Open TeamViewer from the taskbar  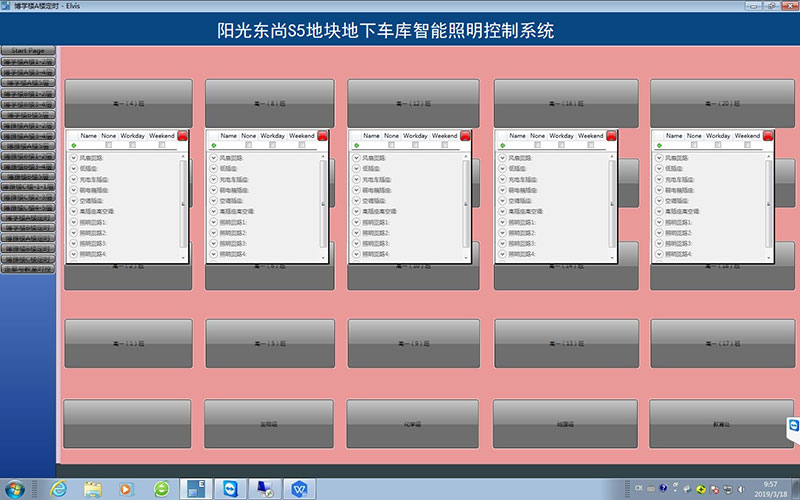click(231, 488)
